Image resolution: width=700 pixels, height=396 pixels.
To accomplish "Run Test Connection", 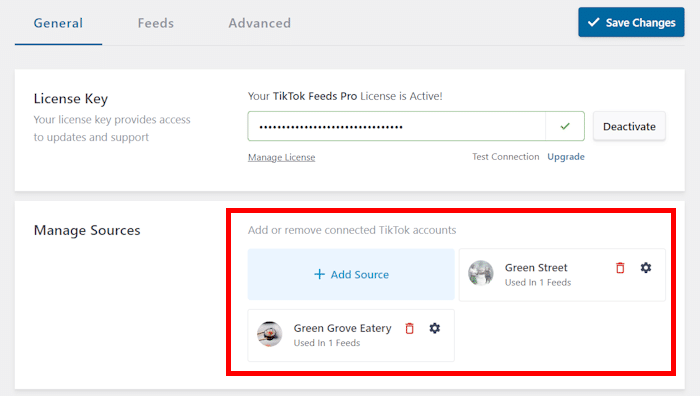I will pyautogui.click(x=506, y=157).
